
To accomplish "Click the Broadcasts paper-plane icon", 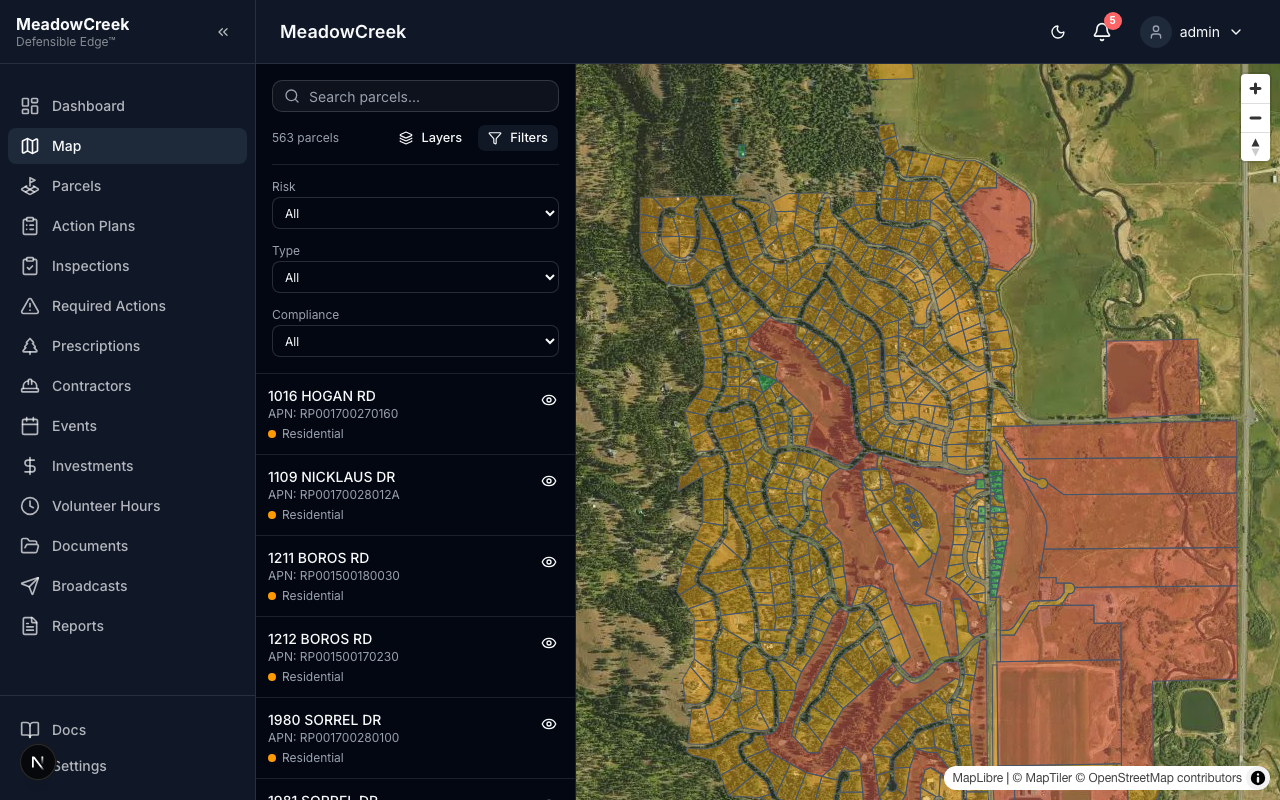I will click(30, 586).
